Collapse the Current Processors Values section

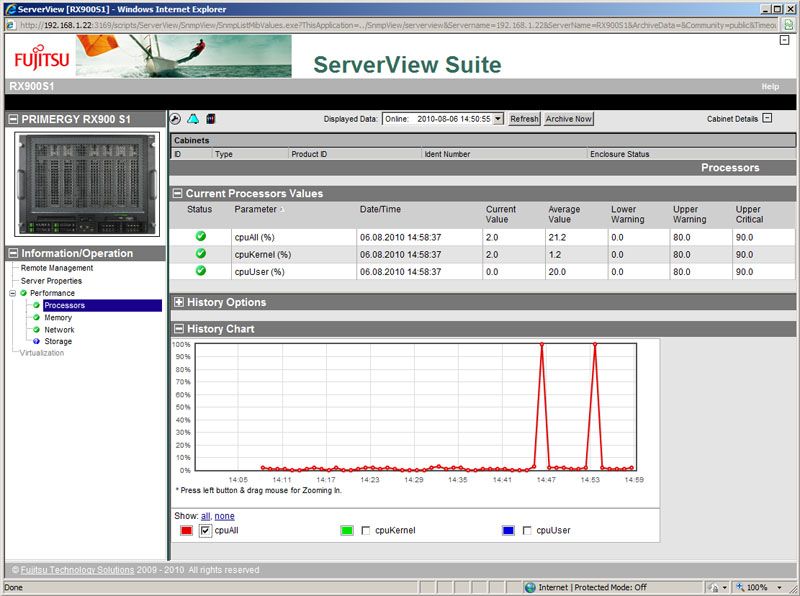pyautogui.click(x=178, y=193)
